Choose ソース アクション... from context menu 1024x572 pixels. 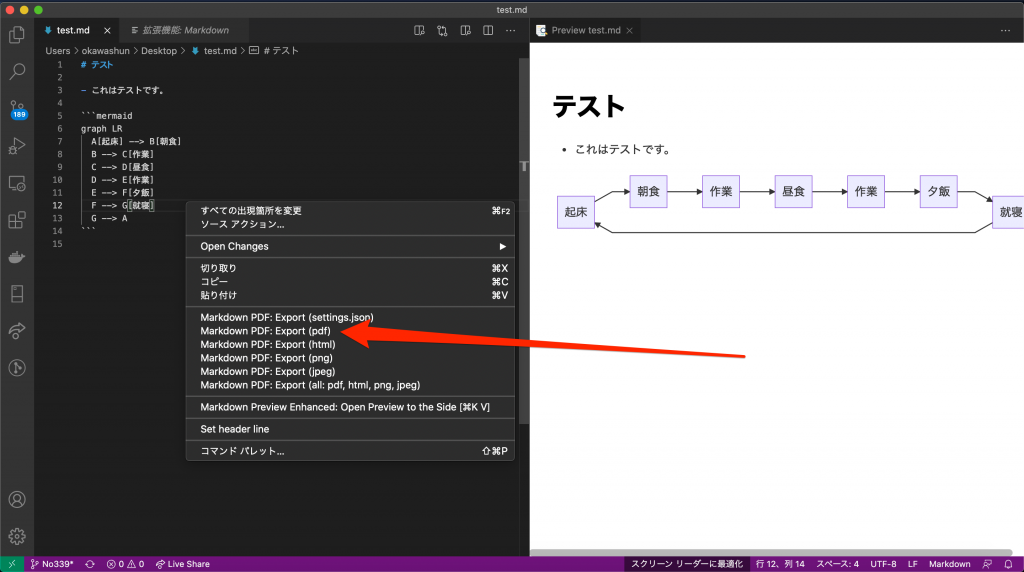click(350, 224)
